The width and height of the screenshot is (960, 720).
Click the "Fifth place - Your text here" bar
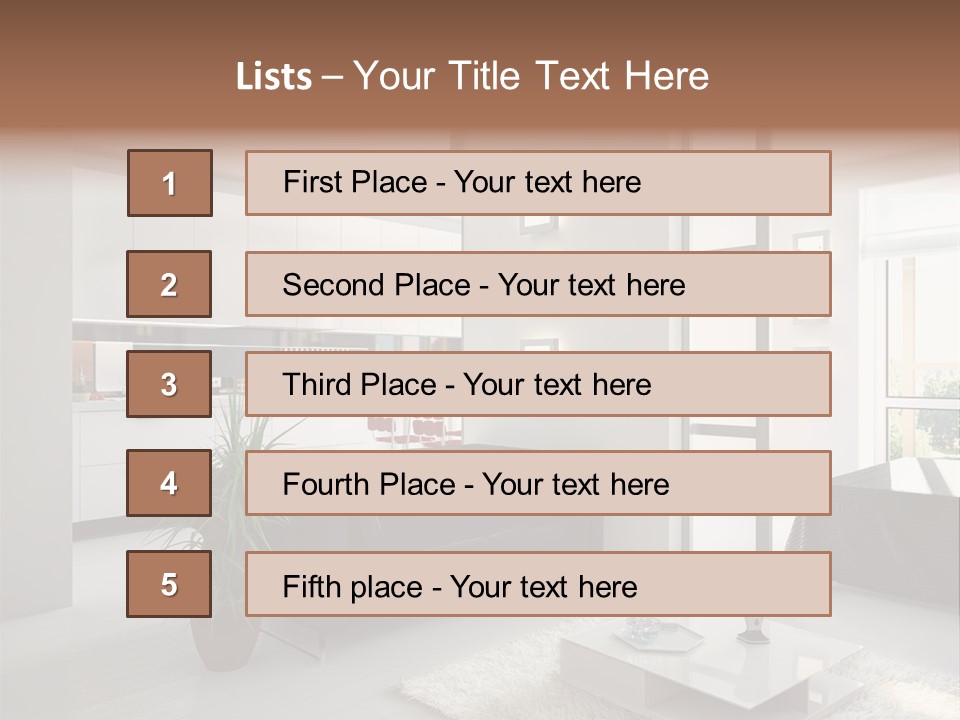[538, 584]
